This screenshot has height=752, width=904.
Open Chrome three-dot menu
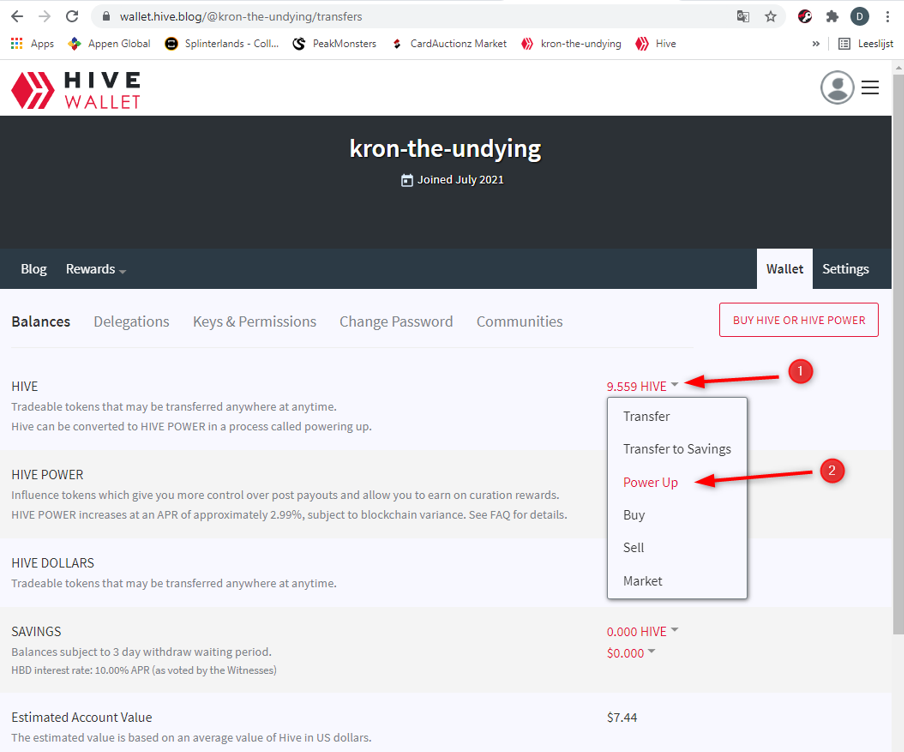(x=887, y=17)
